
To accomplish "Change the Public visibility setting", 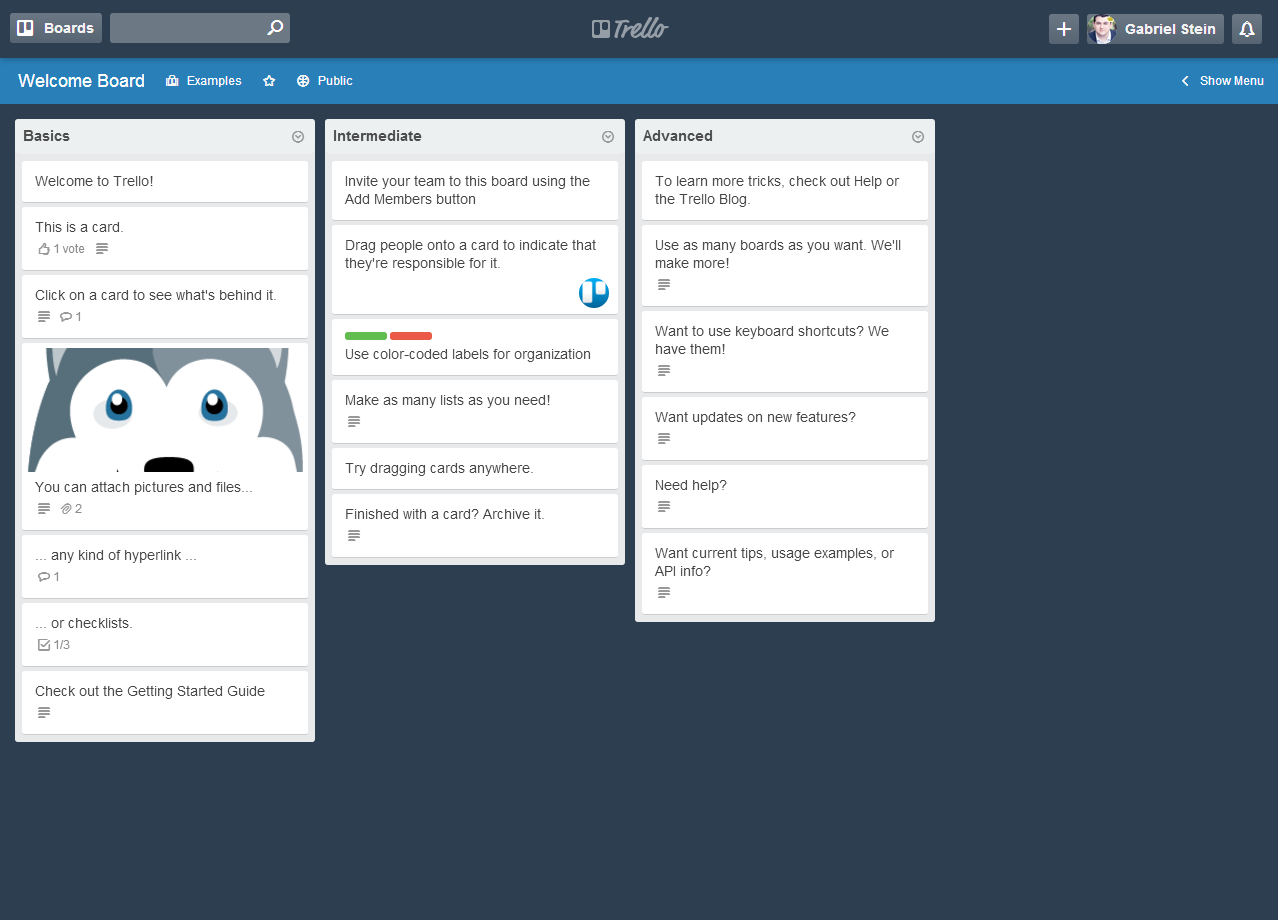I will 325,81.
